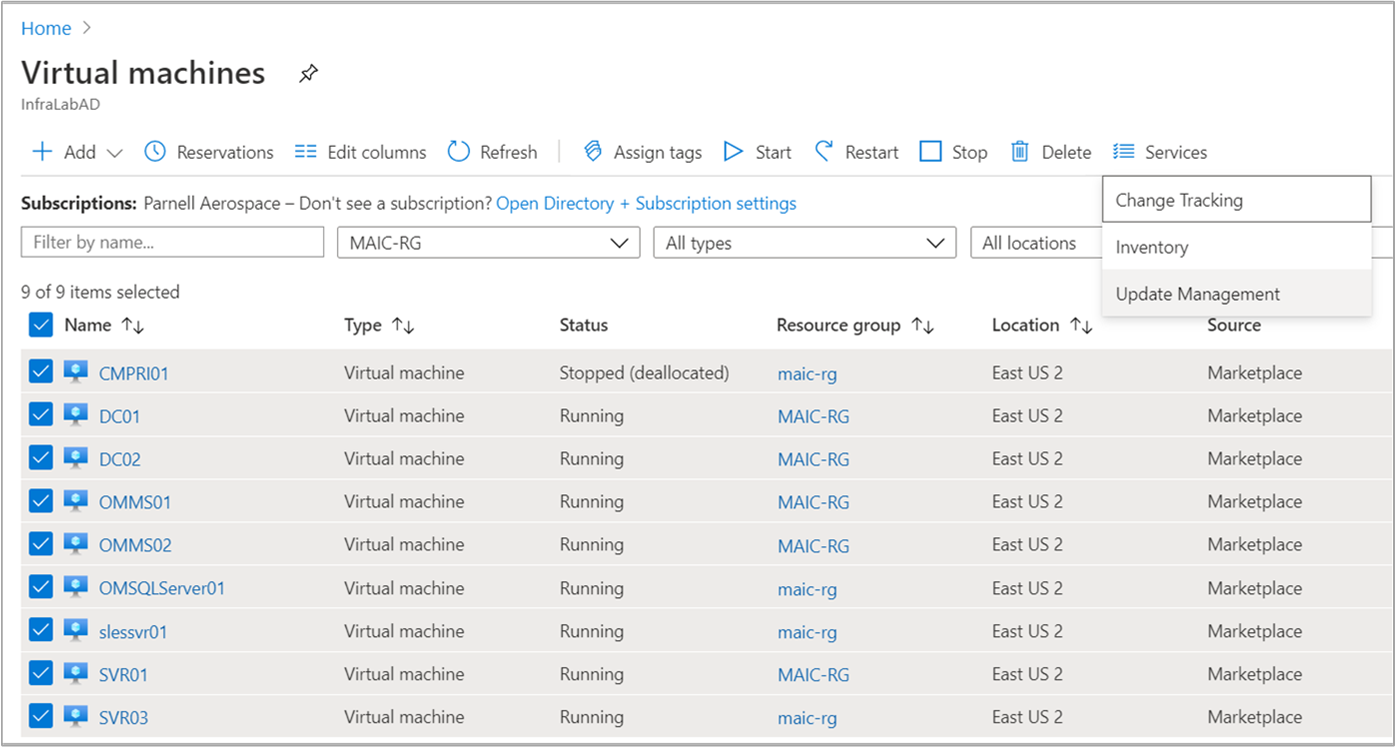Click the Delete trash can icon
The height and width of the screenshot is (747, 1396).
pyautogui.click(x=1020, y=152)
